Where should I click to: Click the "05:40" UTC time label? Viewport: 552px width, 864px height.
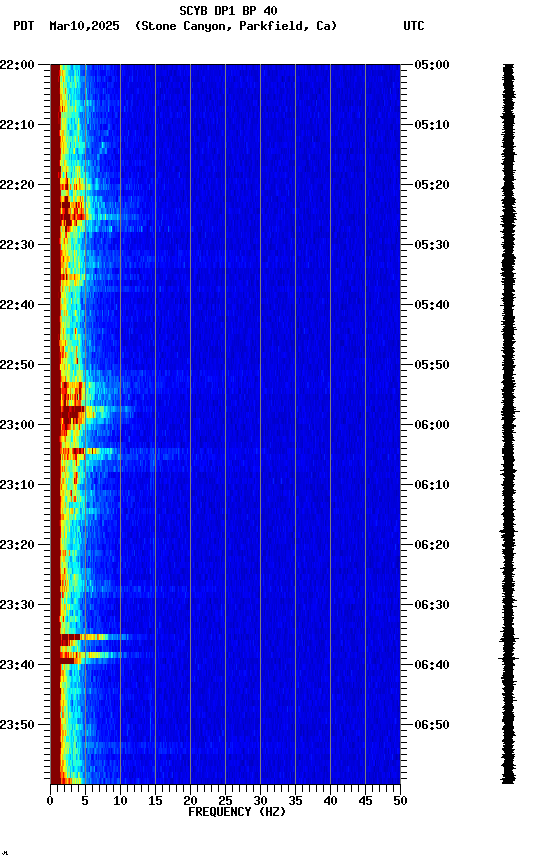click(x=432, y=305)
